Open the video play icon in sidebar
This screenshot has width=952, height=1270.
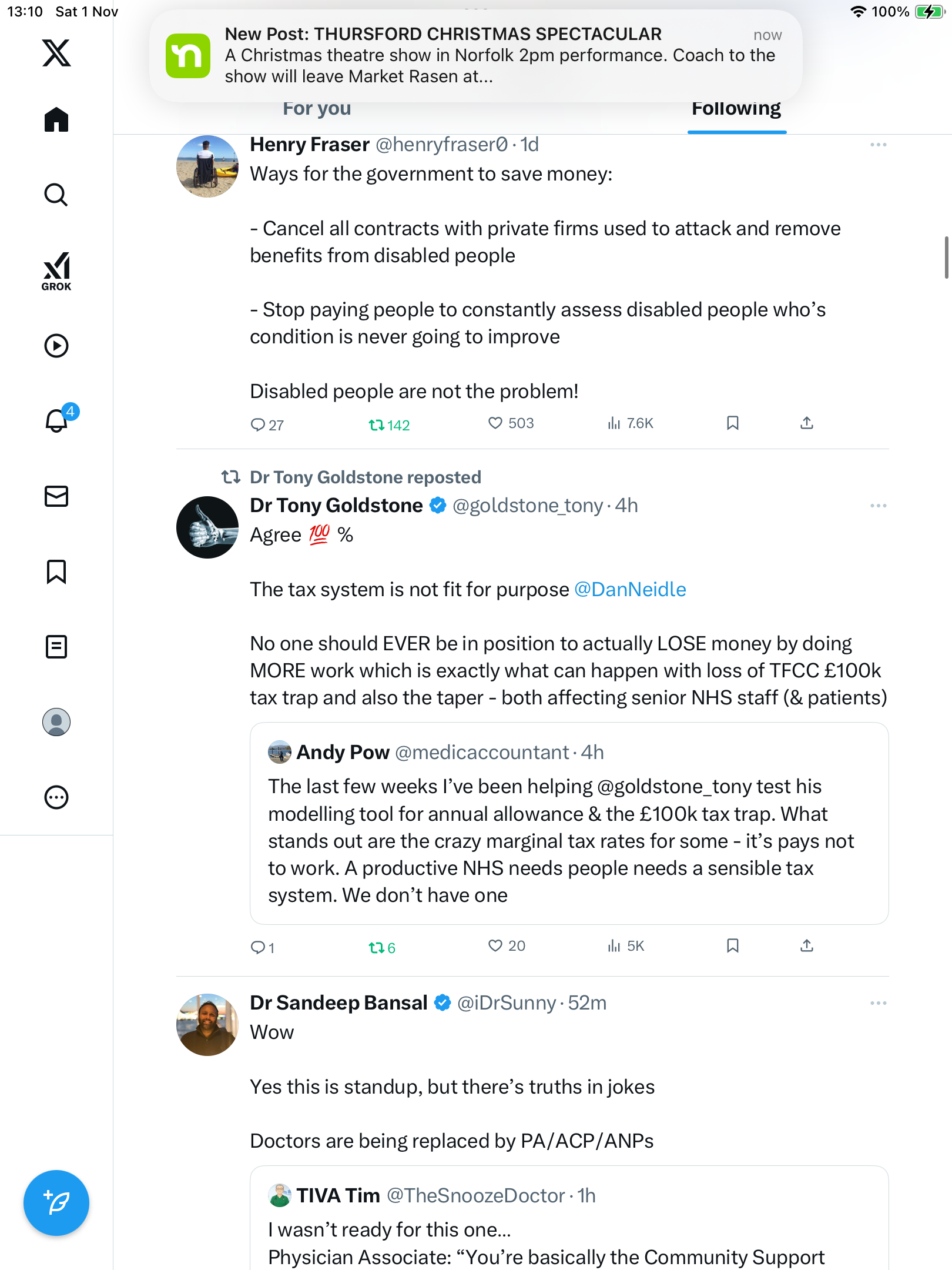tap(56, 346)
